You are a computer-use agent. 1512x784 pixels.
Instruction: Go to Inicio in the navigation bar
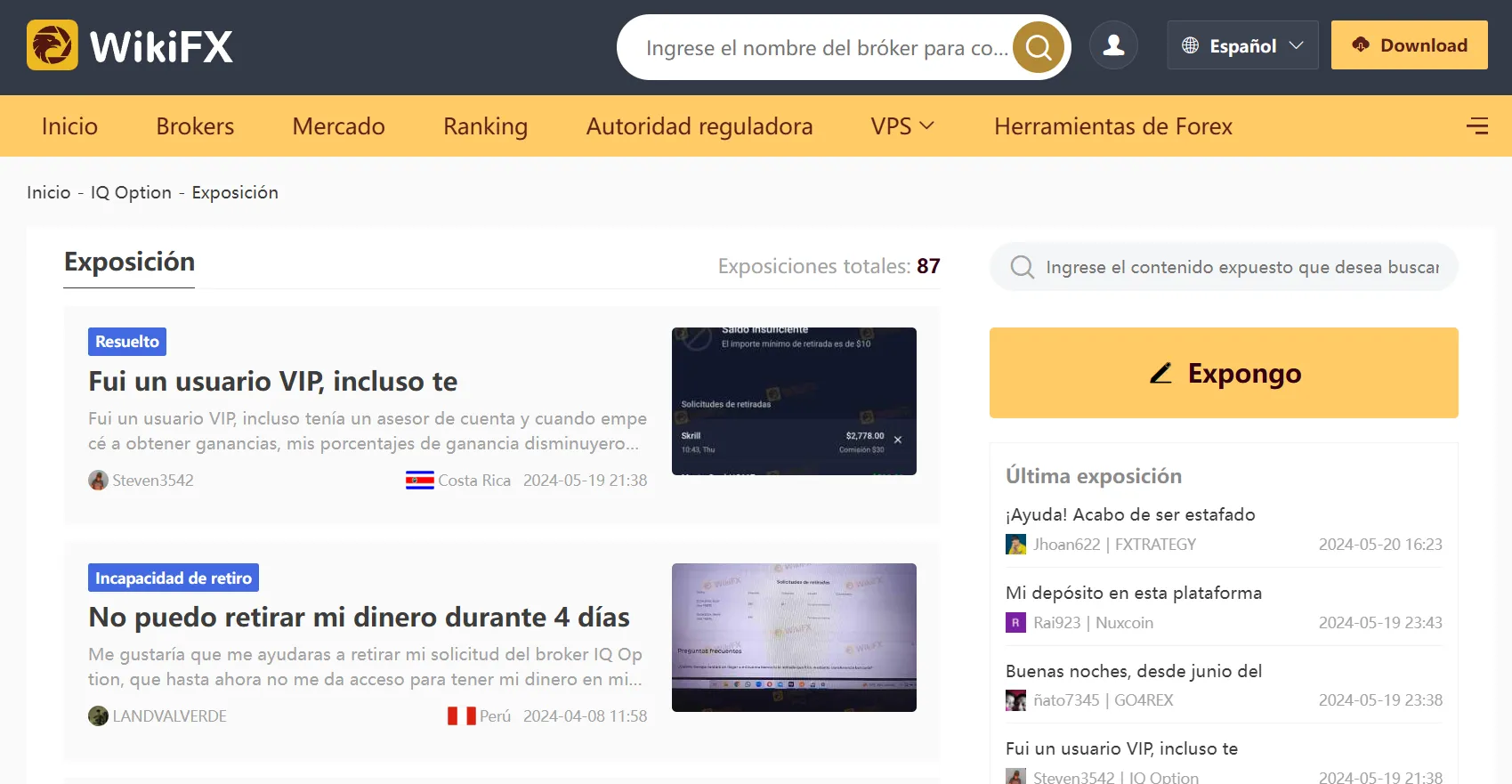[x=69, y=126]
